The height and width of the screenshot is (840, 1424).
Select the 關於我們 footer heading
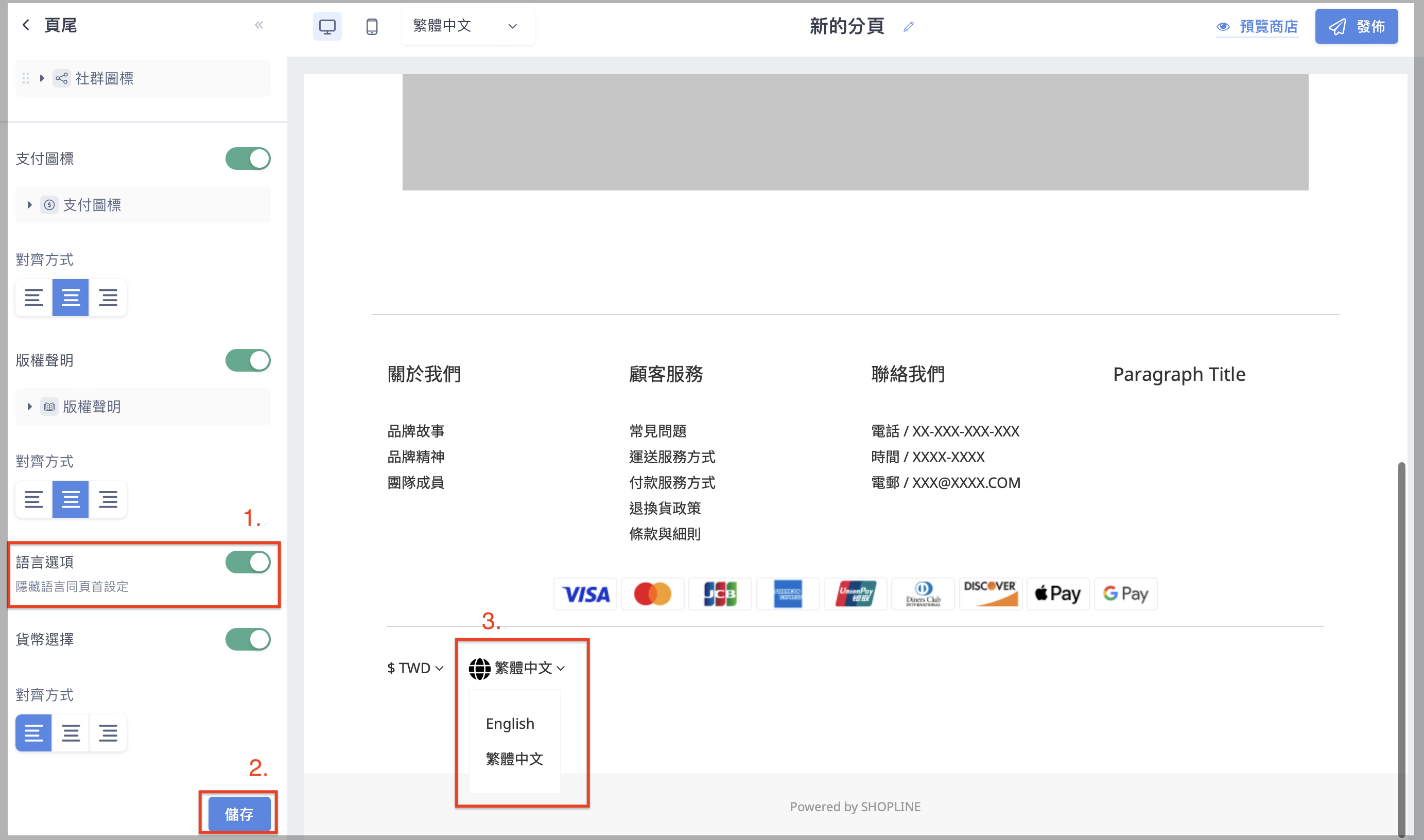(x=424, y=374)
